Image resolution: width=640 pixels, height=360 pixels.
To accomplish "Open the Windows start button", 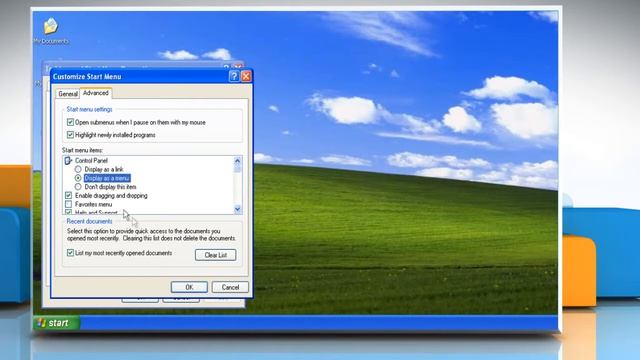I will click(x=56, y=323).
